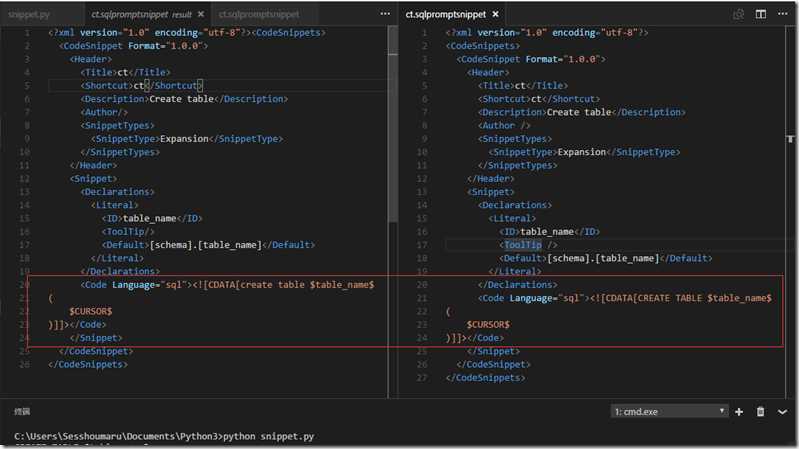
Task: Close ct.sqlpromptsnippet tab in right editor group
Action: tap(495, 14)
